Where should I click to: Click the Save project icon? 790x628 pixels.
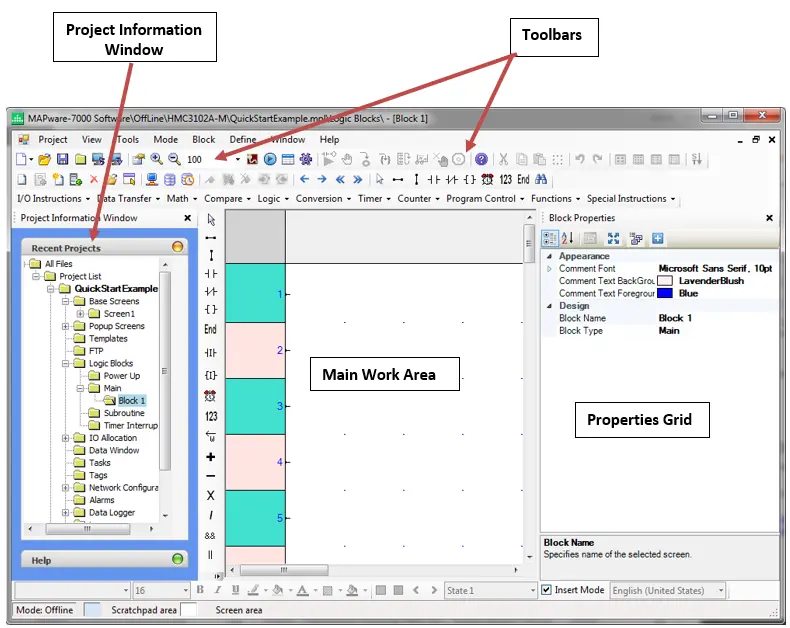coord(62,159)
